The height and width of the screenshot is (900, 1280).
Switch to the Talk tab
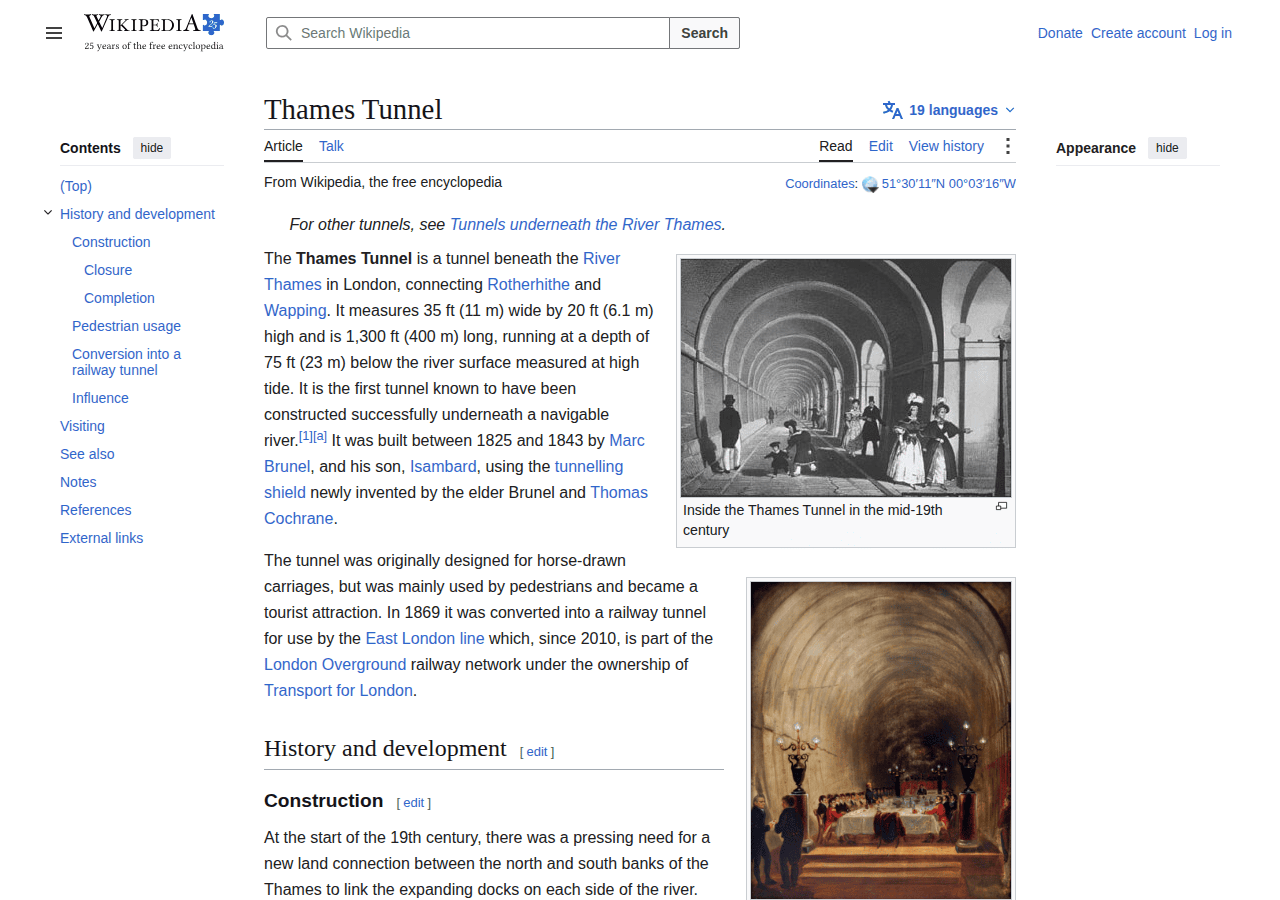331,146
